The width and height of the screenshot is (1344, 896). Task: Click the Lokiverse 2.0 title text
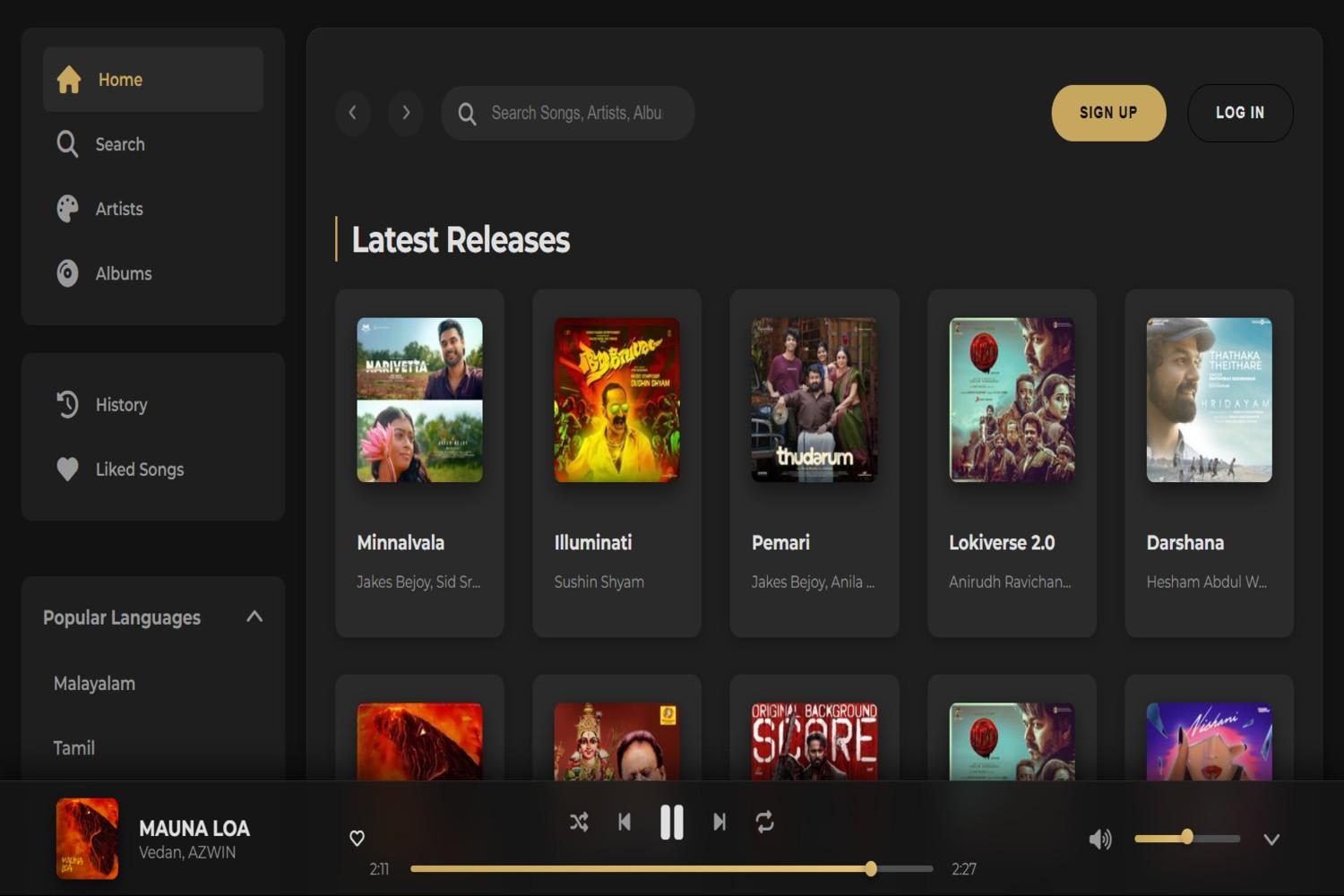tap(1002, 543)
